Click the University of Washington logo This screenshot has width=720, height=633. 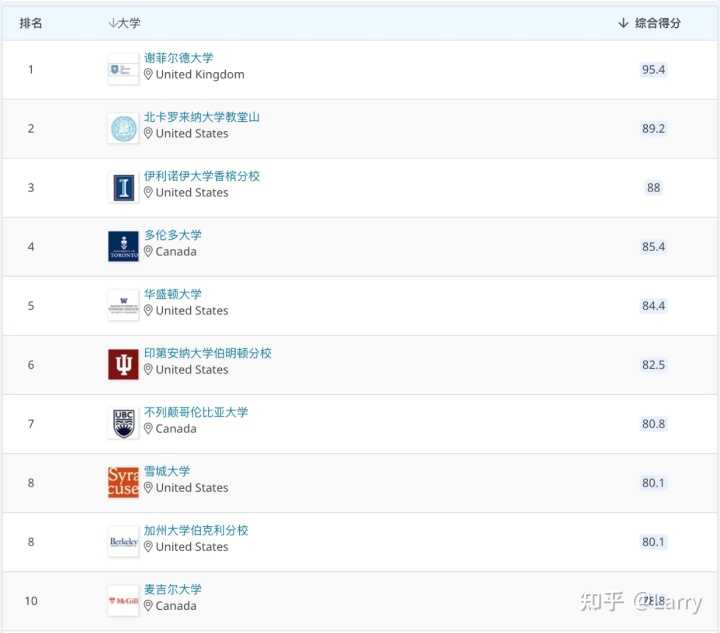[x=123, y=306]
